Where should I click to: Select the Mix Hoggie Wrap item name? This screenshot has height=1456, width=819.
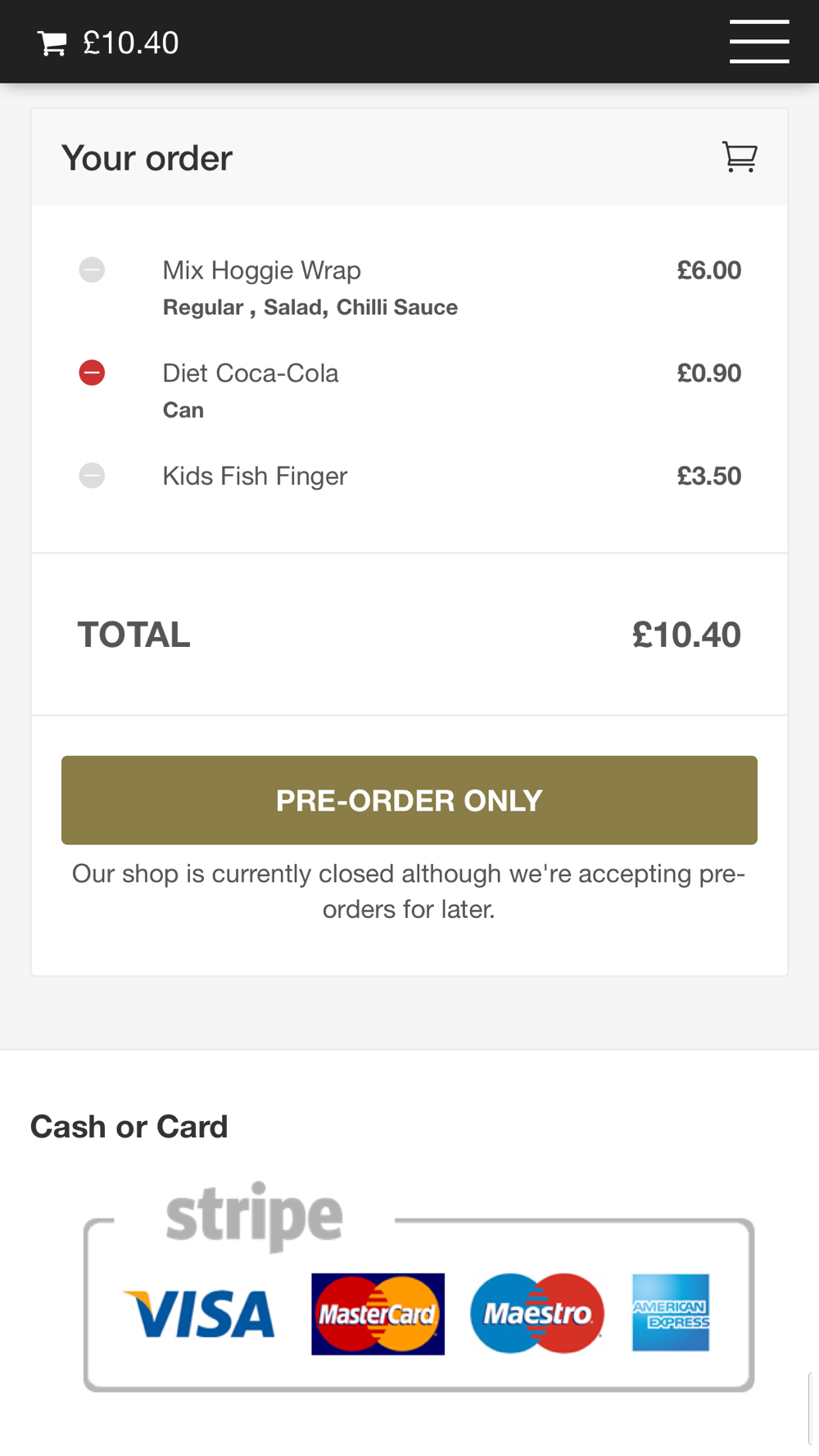pyautogui.click(x=262, y=270)
